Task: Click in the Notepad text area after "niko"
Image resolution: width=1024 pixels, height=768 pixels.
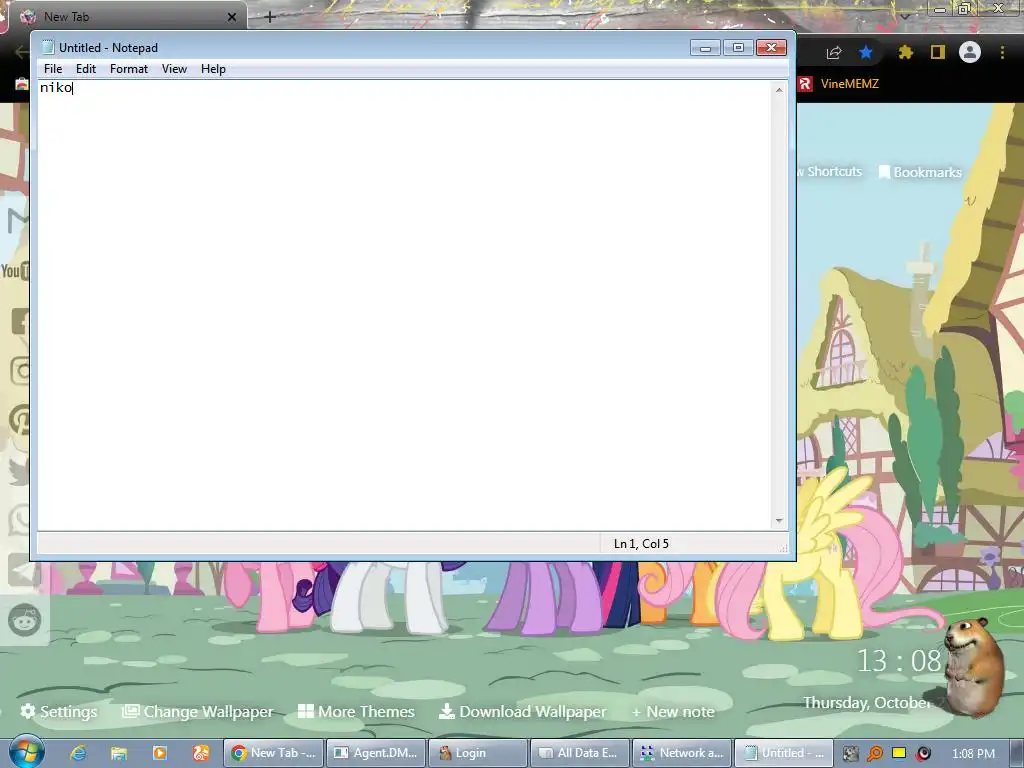Action: 73,88
